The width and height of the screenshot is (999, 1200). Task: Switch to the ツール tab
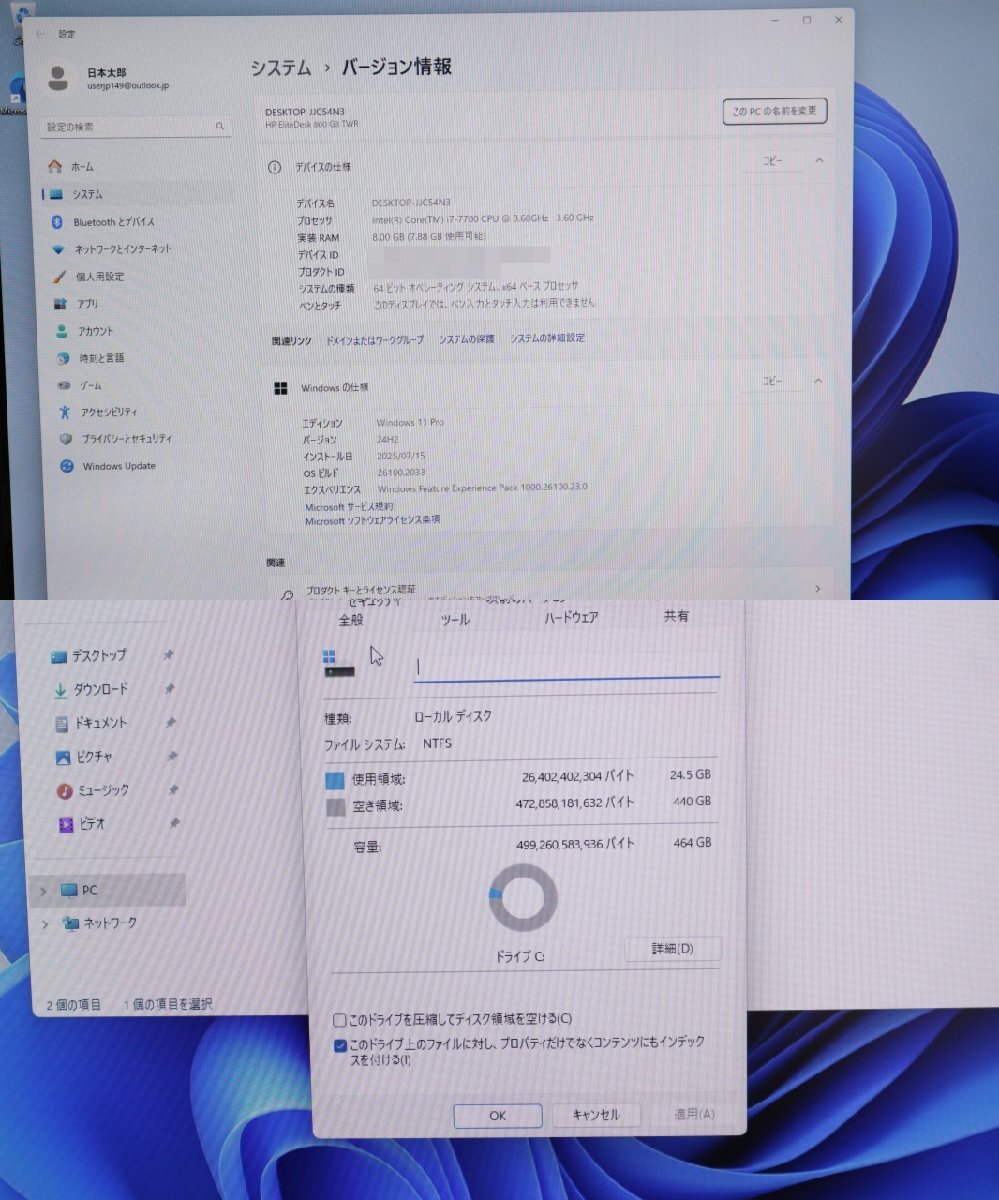(x=455, y=619)
